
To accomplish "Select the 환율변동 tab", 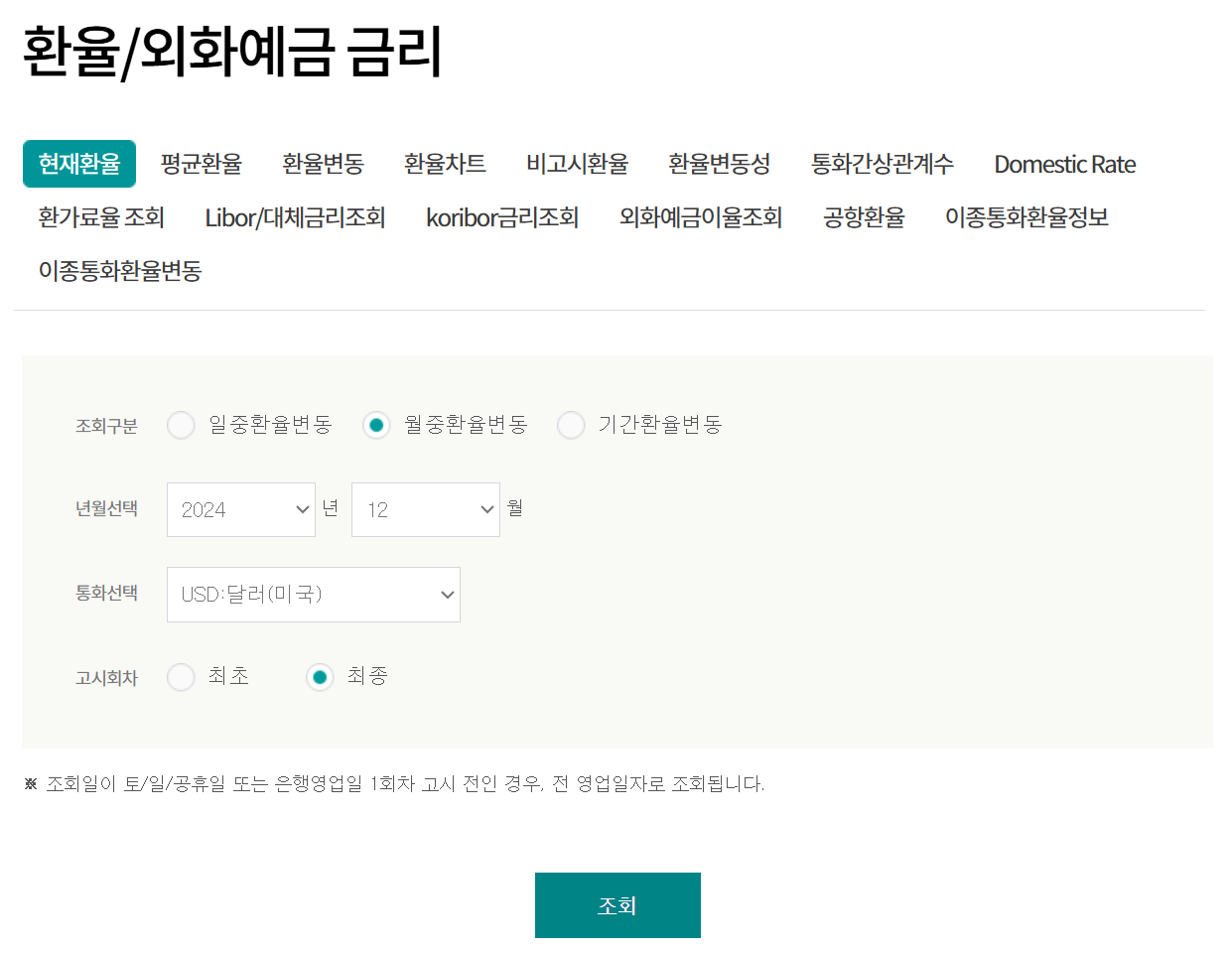I will pyautogui.click(x=323, y=164).
